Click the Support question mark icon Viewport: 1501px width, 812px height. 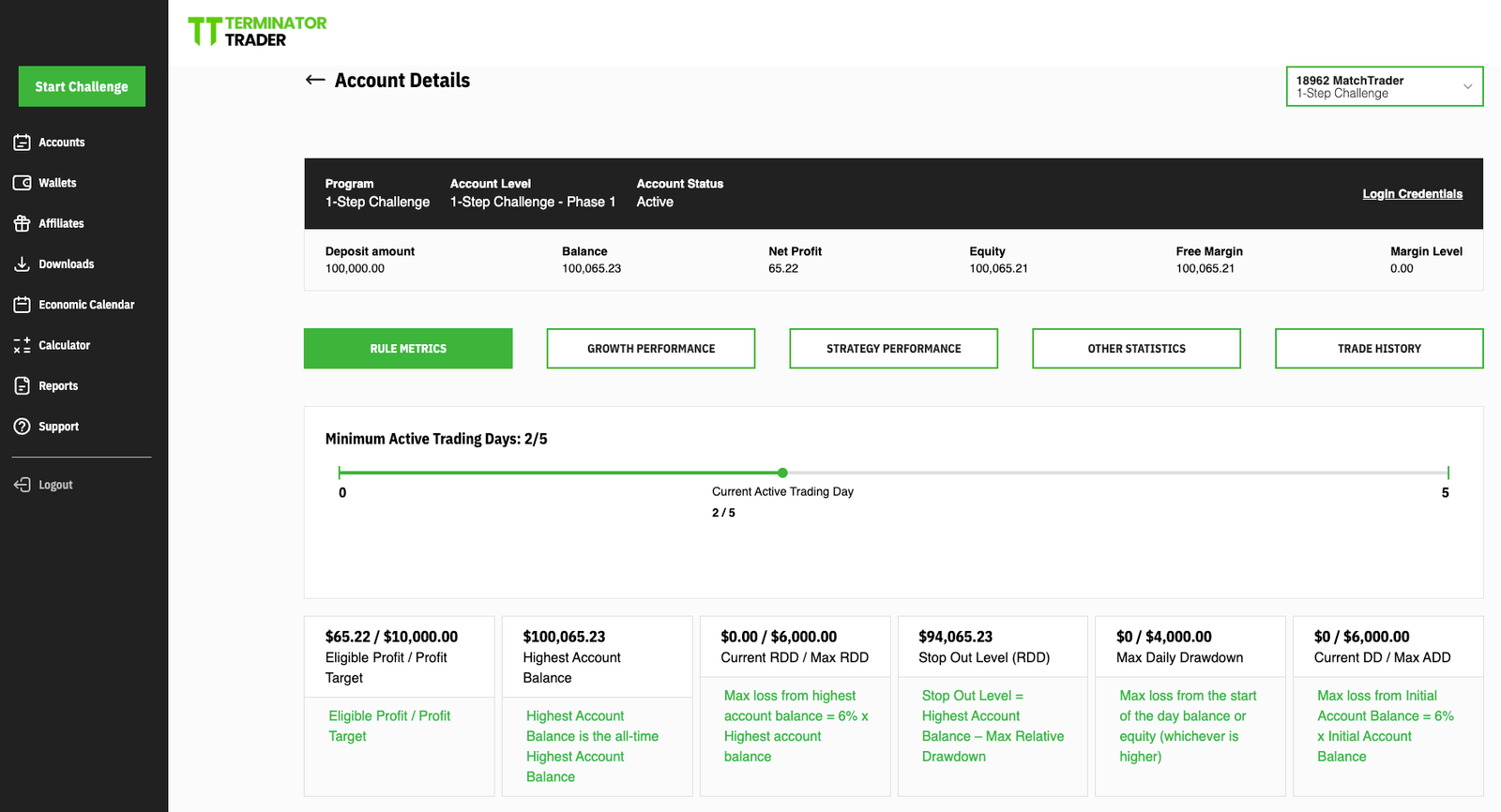tap(23, 427)
